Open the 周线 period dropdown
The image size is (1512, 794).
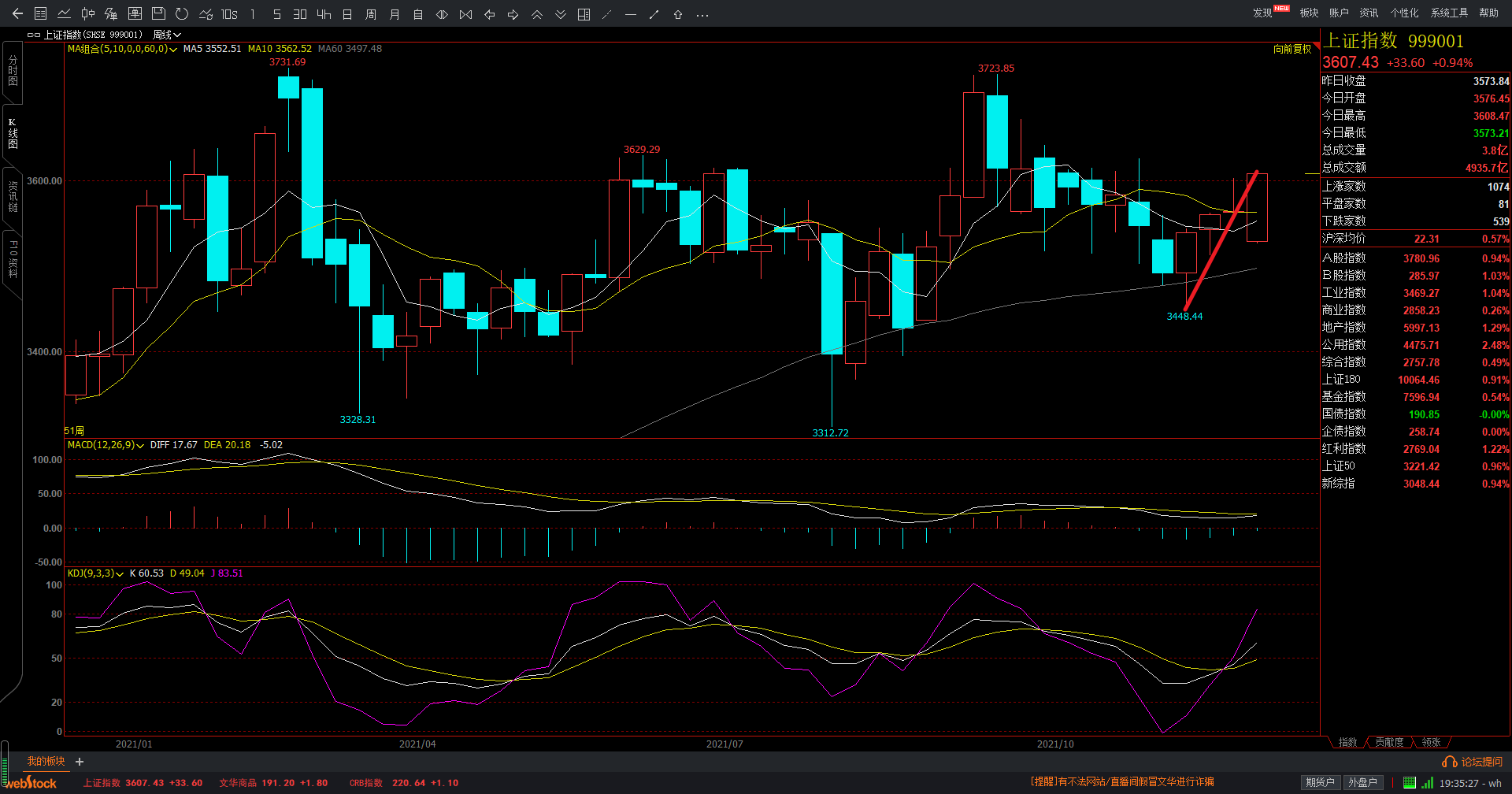point(167,35)
